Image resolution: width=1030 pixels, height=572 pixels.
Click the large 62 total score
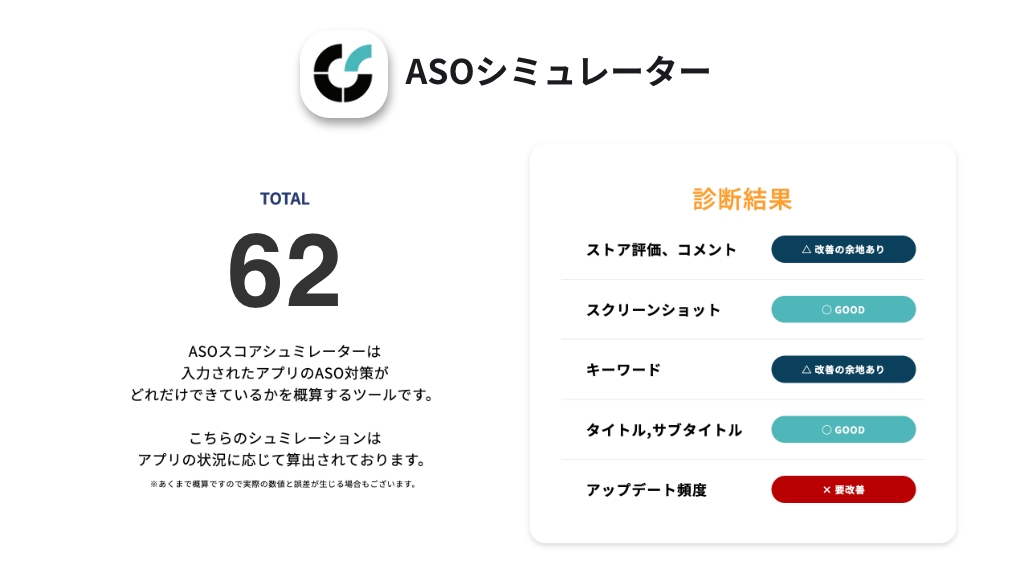[x=284, y=270]
